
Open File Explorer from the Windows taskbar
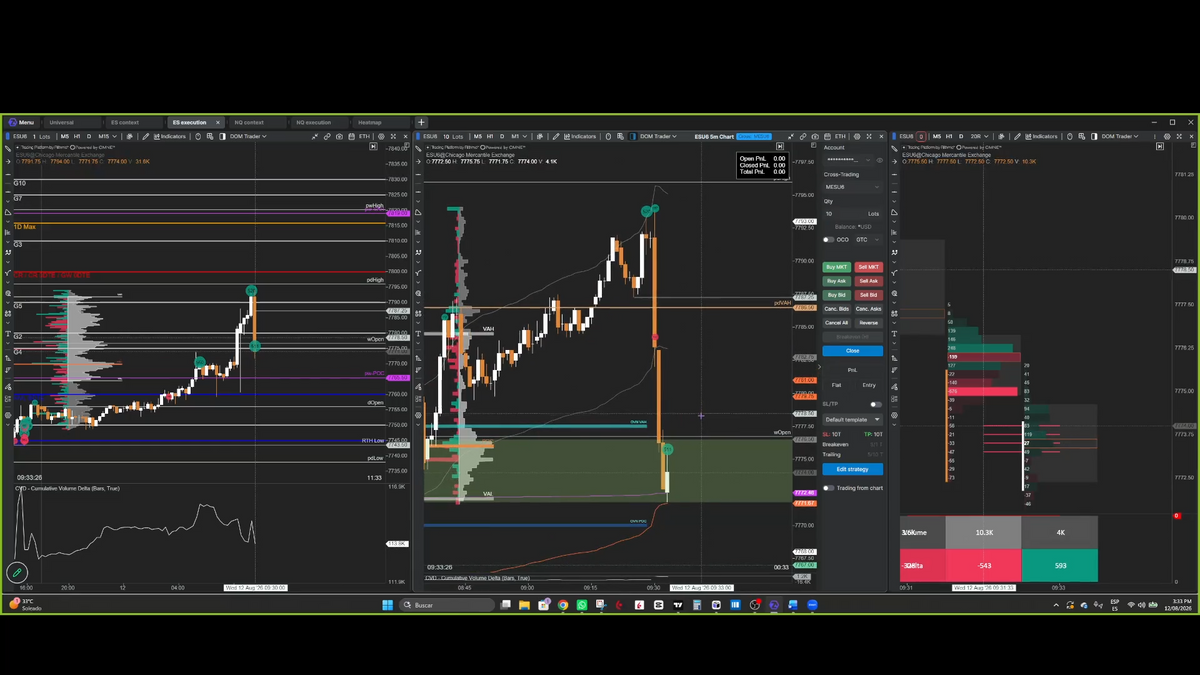coord(524,605)
